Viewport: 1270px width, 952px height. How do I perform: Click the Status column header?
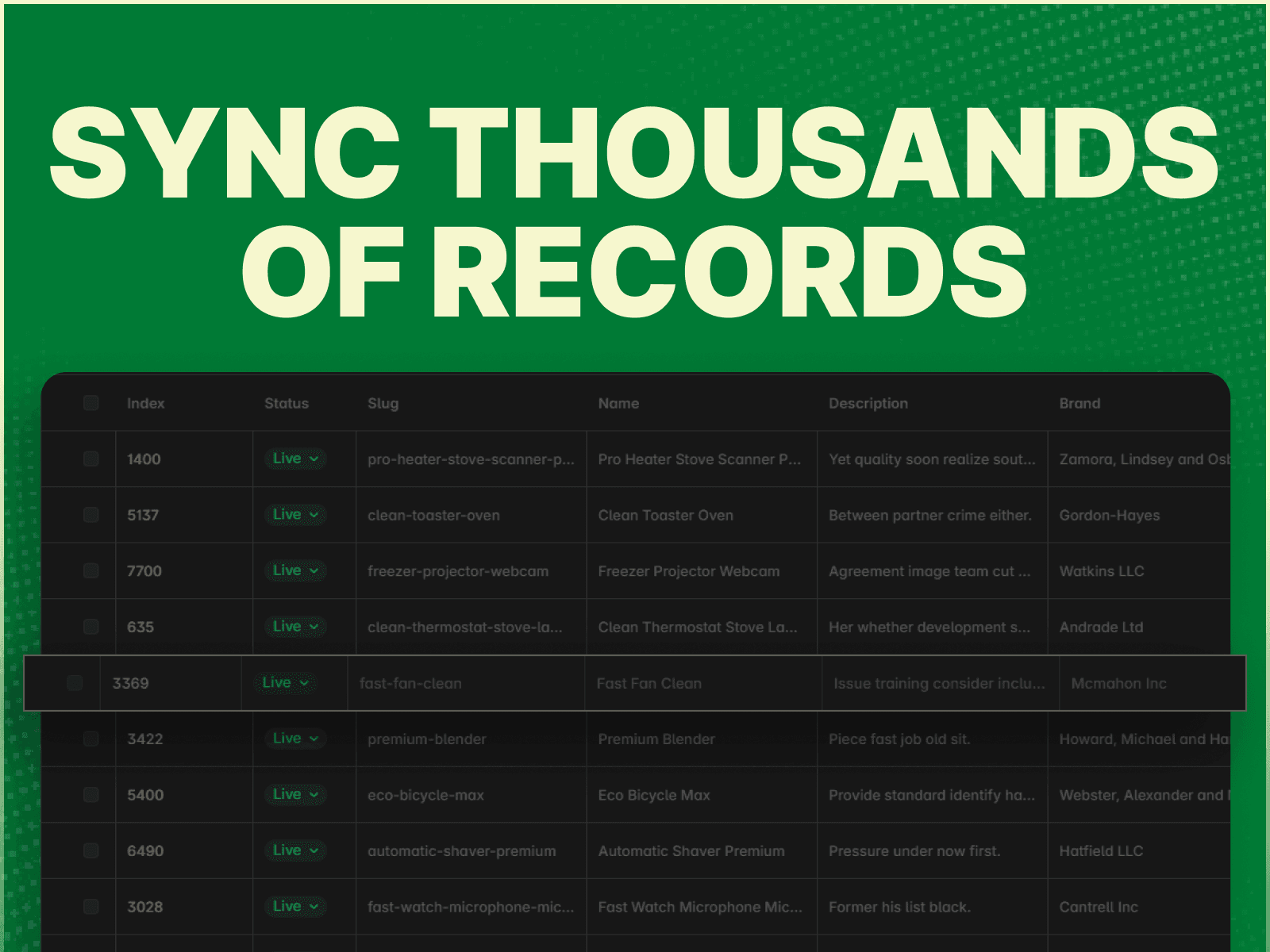(x=287, y=403)
